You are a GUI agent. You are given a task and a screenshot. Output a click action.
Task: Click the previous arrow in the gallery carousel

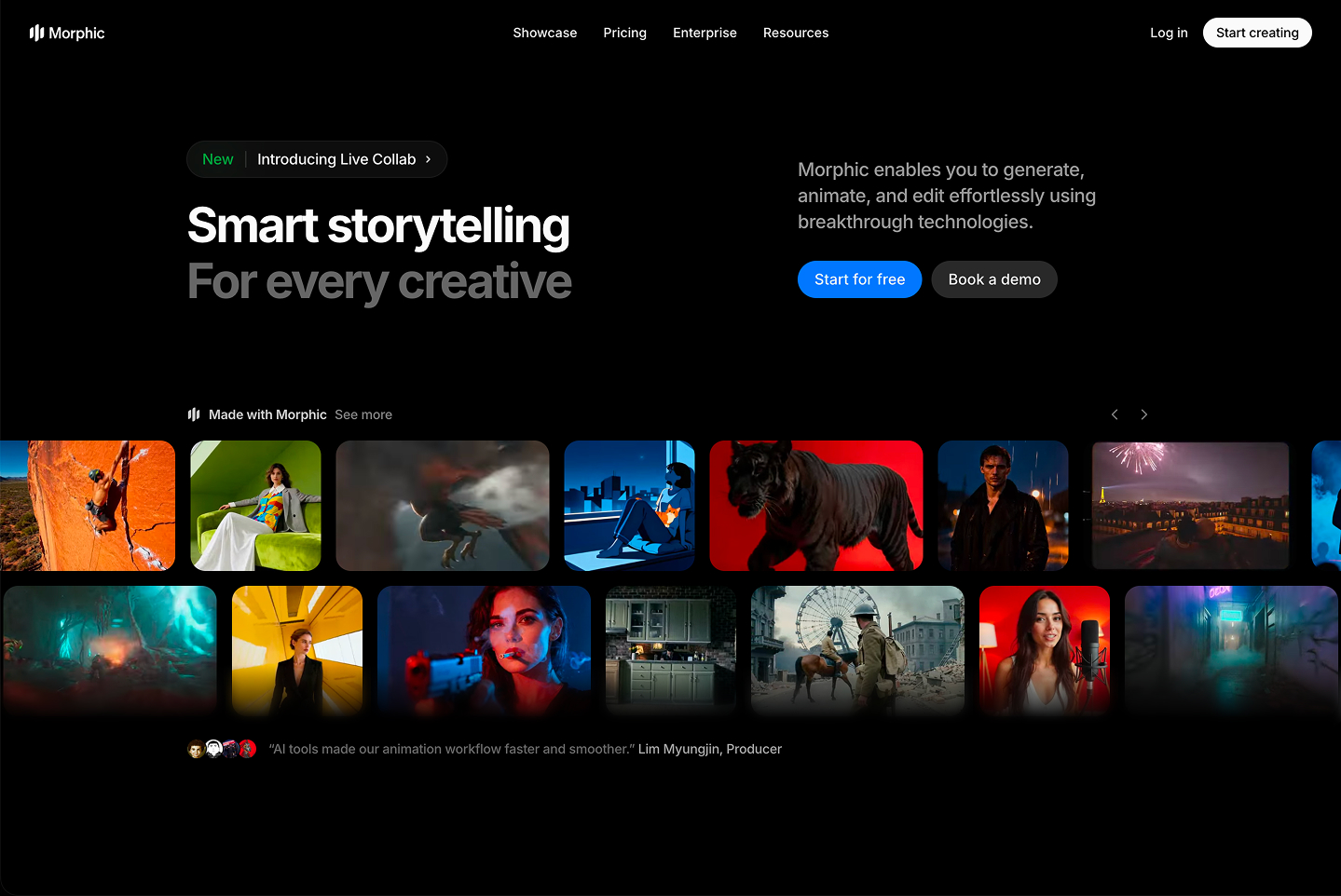tap(1115, 414)
